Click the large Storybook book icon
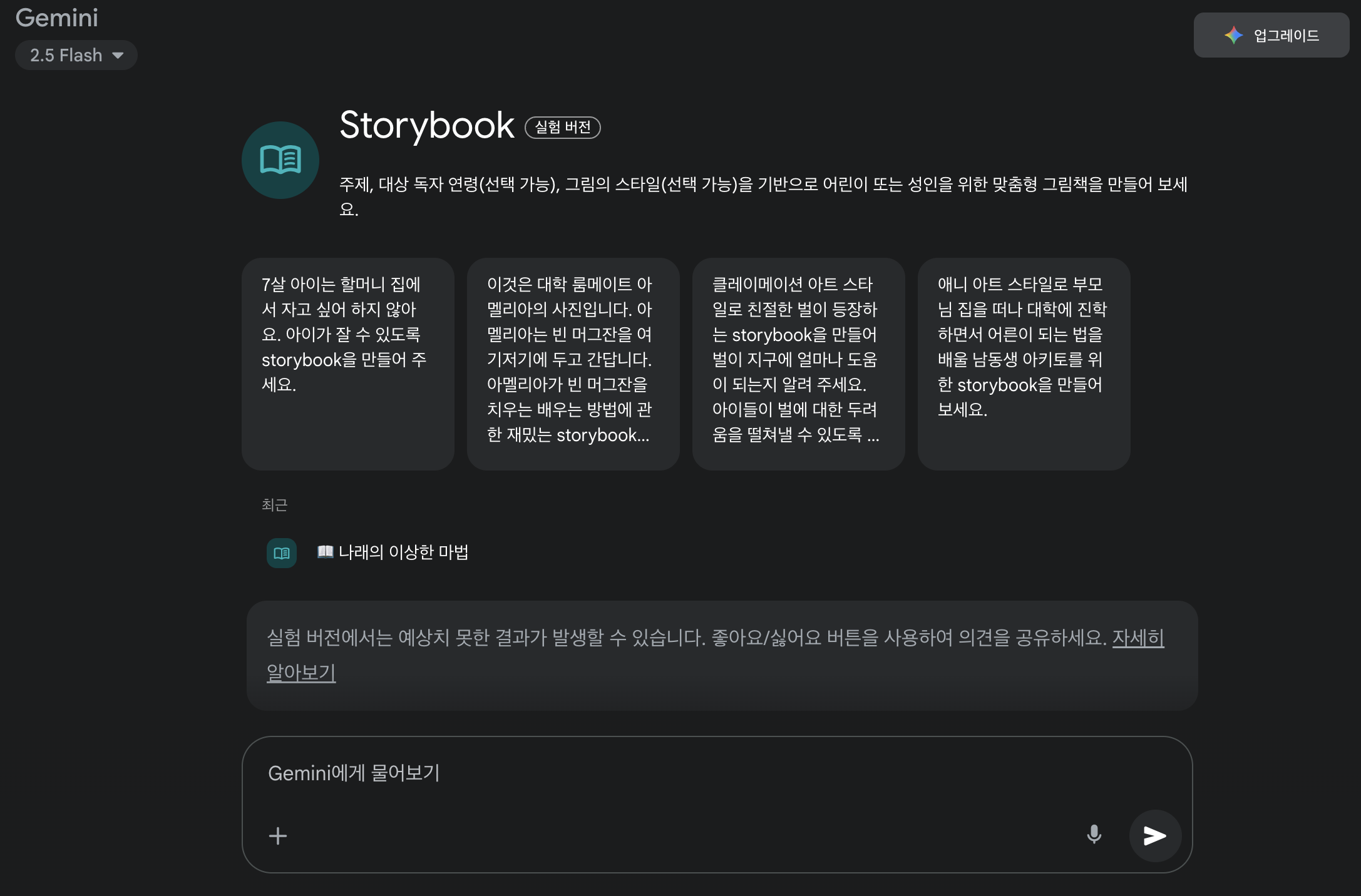The image size is (1361, 896). [x=280, y=160]
